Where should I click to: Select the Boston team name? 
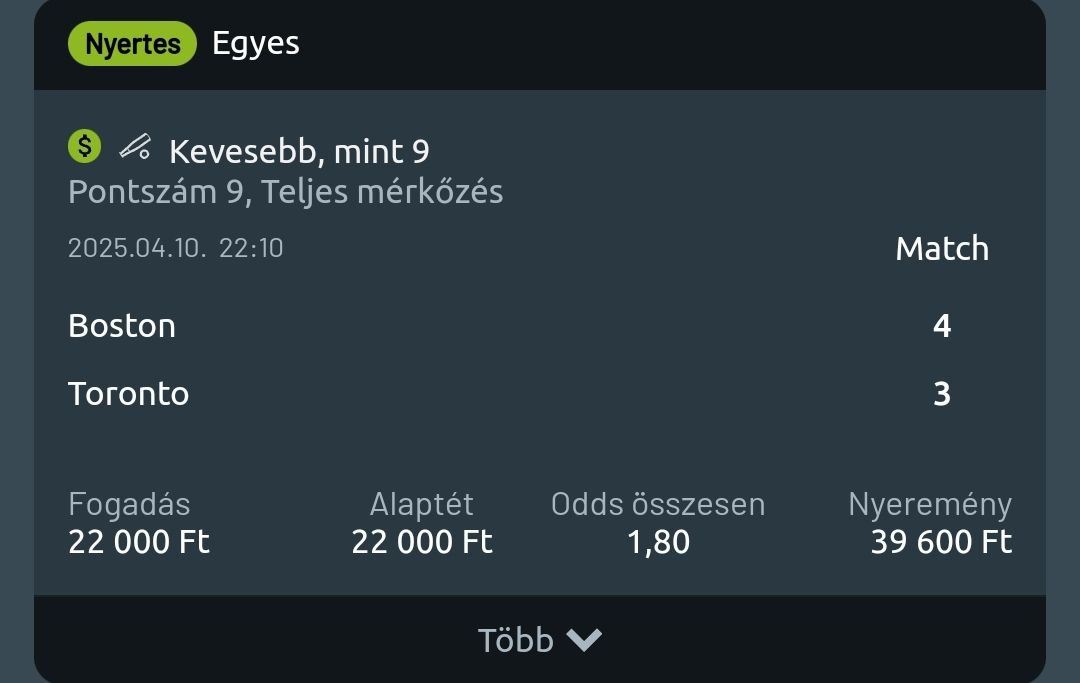pyautogui.click(x=122, y=326)
